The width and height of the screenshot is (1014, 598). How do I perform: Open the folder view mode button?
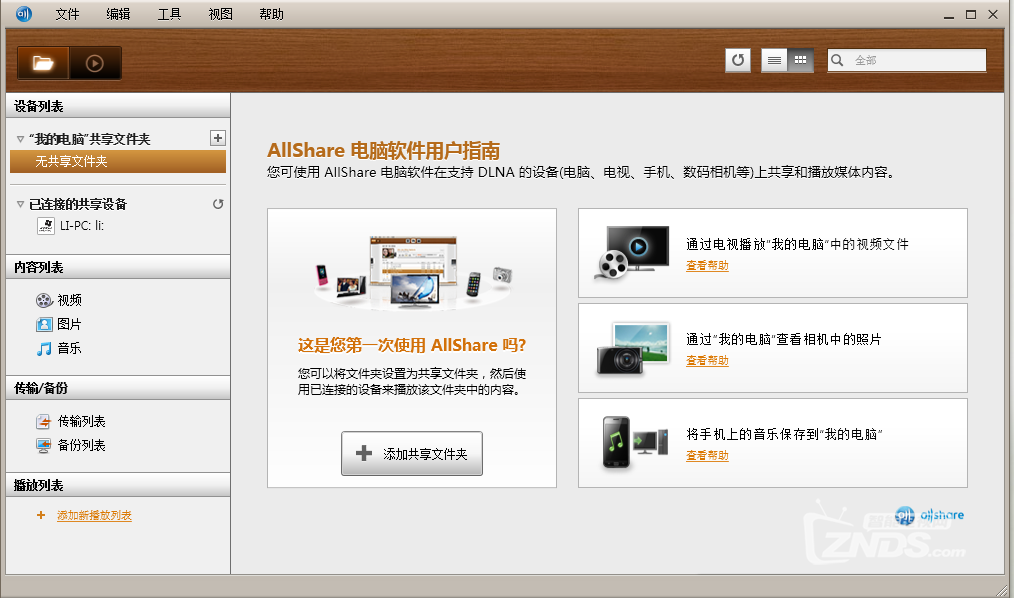(43, 63)
